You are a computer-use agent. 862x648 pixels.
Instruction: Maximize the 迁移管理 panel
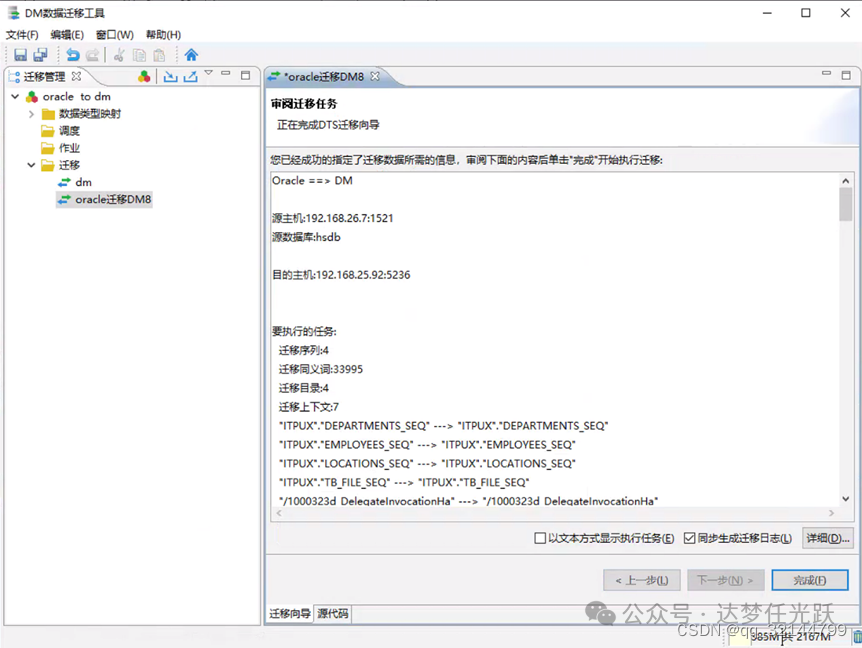pos(246,75)
